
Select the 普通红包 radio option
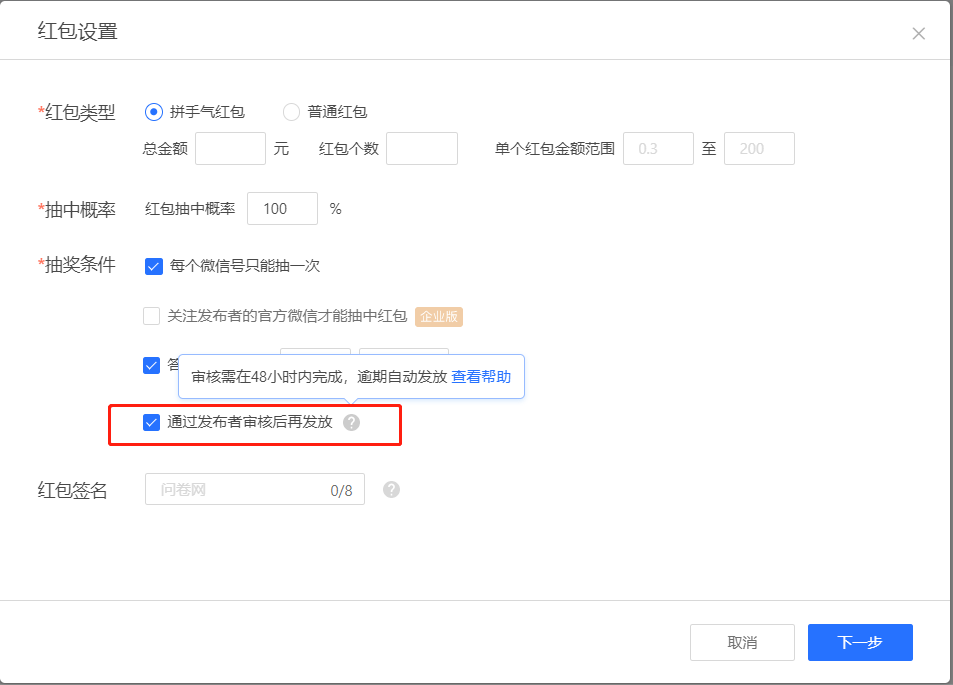click(x=291, y=112)
